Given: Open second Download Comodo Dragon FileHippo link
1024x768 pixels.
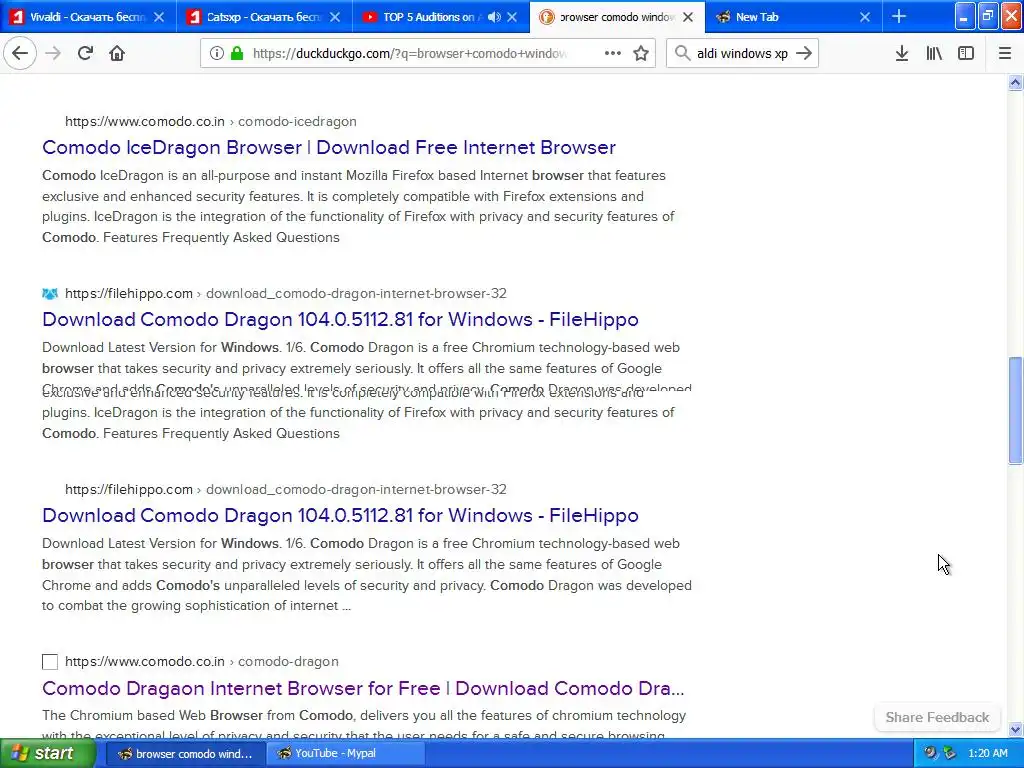Looking at the screenshot, I should [340, 515].
